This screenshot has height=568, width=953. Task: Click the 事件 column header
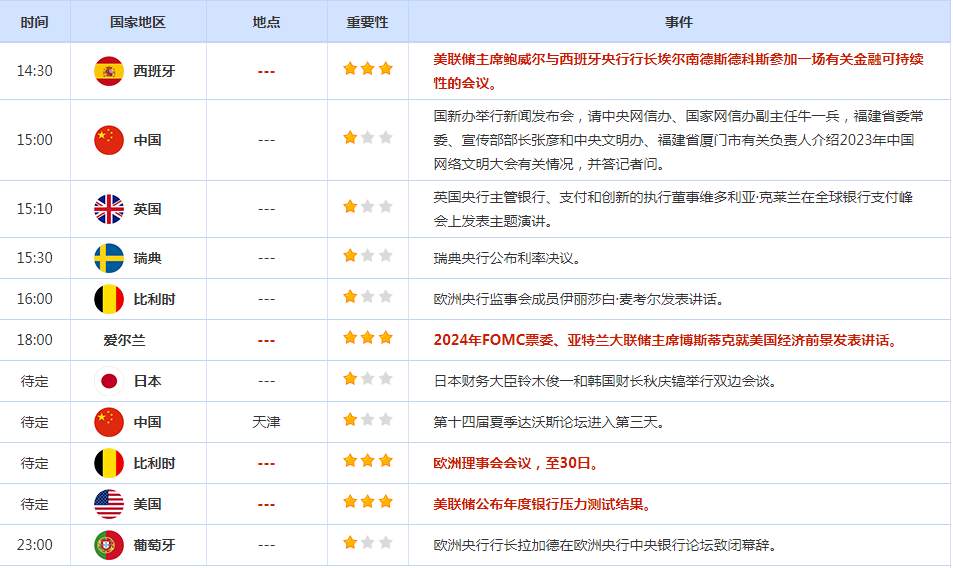679,22
